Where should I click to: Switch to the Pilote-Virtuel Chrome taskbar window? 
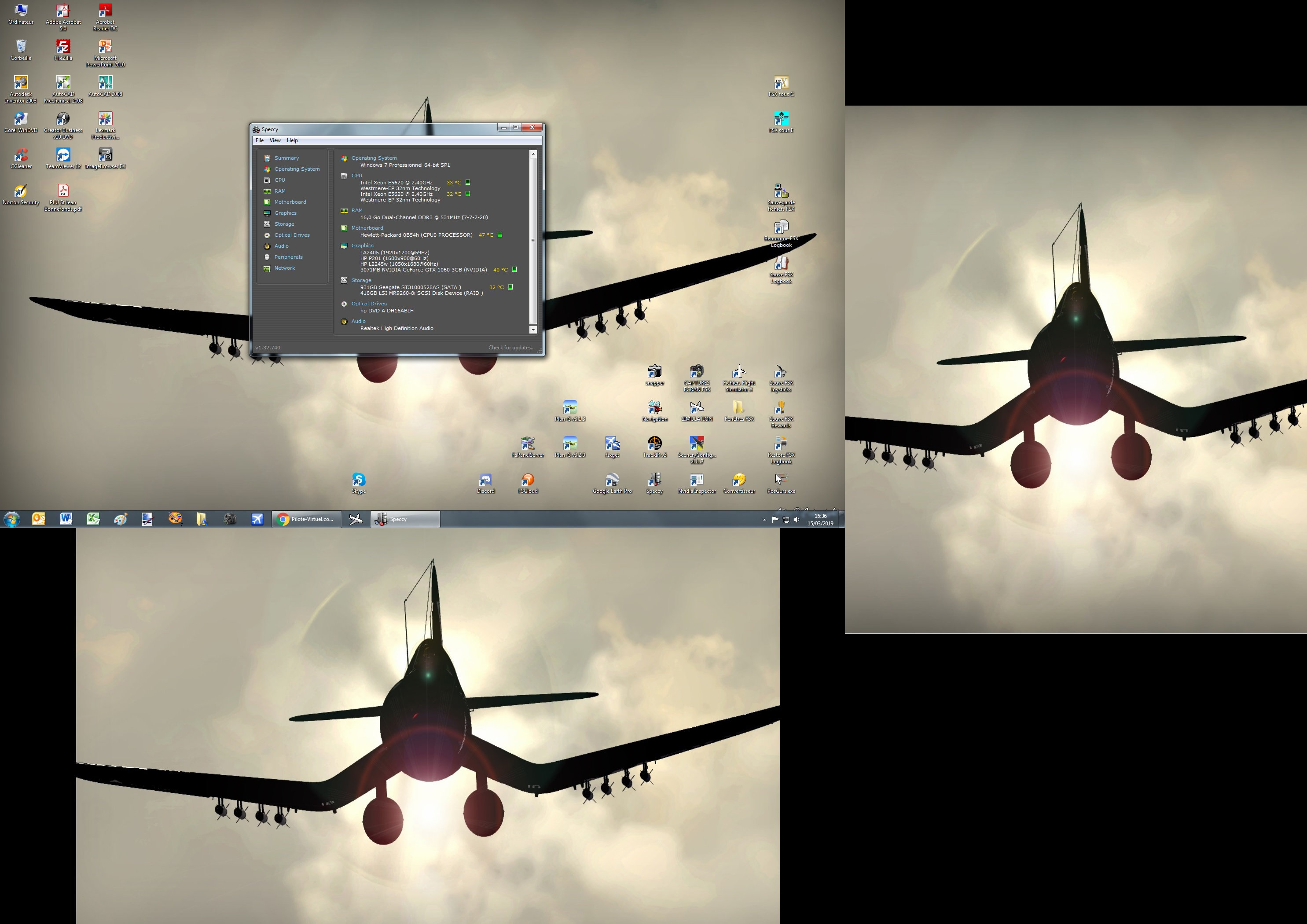(306, 519)
